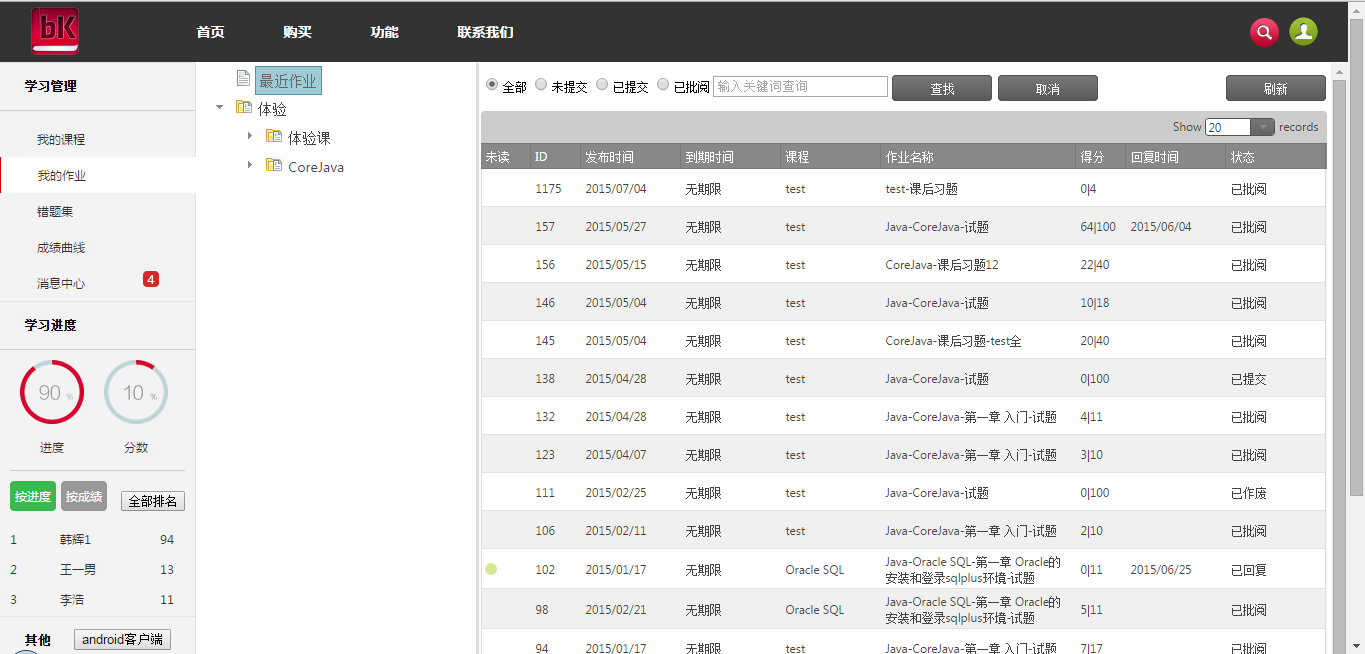This screenshot has width=1365, height=654.
Task: Select the 已批阅 radio button
Action: pyautogui.click(x=663, y=85)
